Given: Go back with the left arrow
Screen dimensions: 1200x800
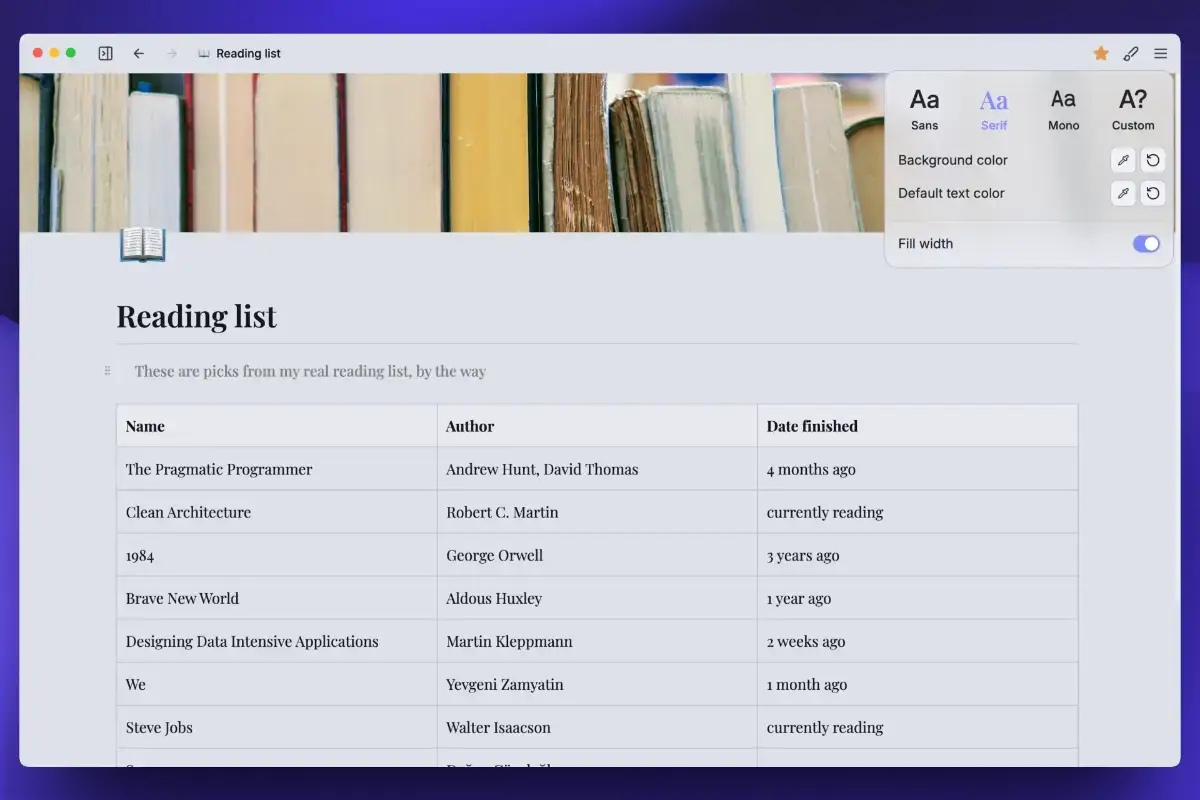Looking at the screenshot, I should (x=139, y=53).
